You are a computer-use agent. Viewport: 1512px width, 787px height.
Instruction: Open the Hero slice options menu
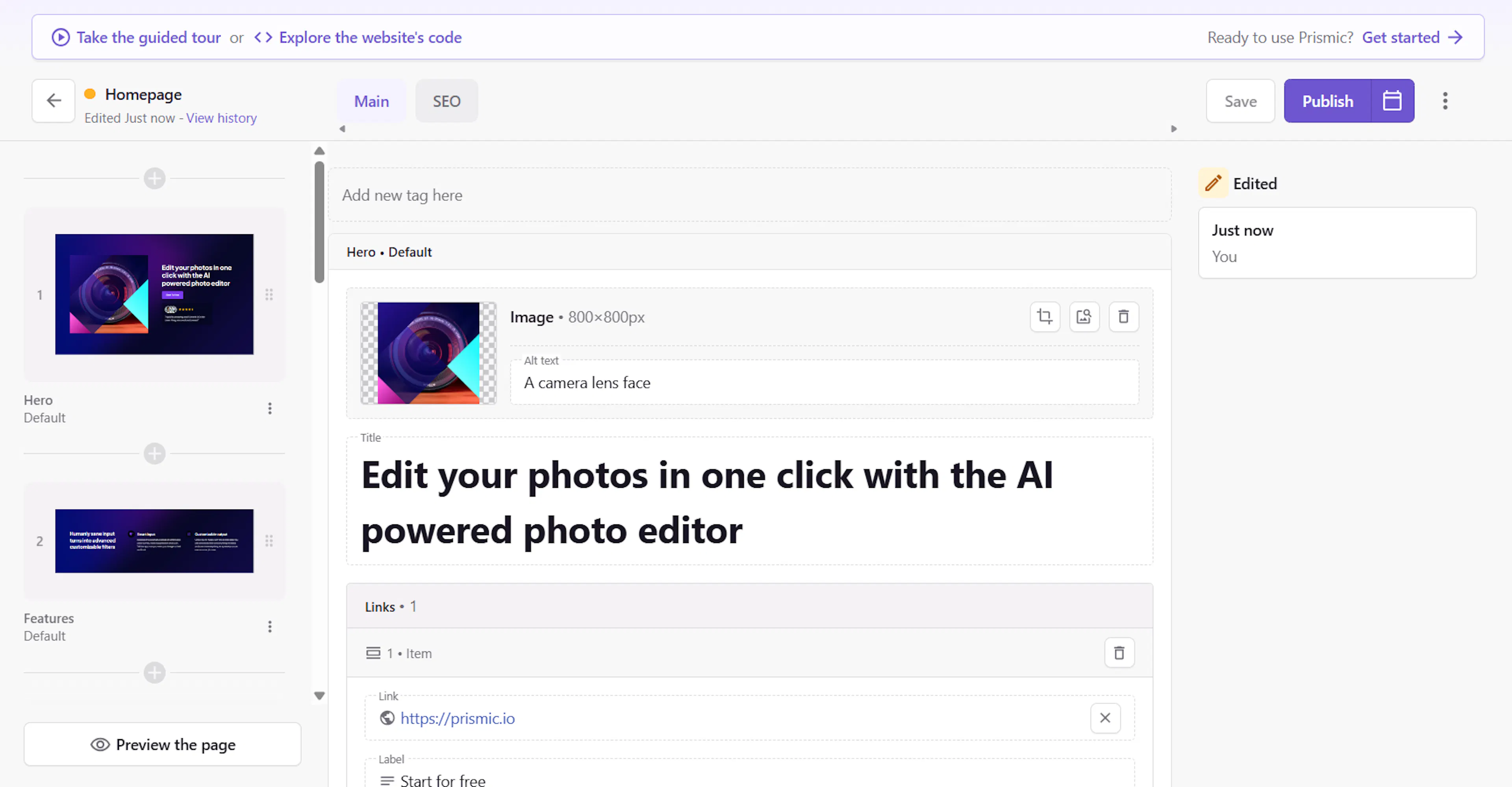[x=269, y=408]
